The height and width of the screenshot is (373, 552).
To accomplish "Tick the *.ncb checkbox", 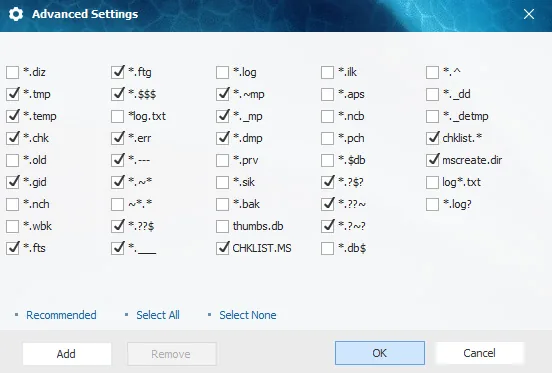I will pyautogui.click(x=327, y=116).
